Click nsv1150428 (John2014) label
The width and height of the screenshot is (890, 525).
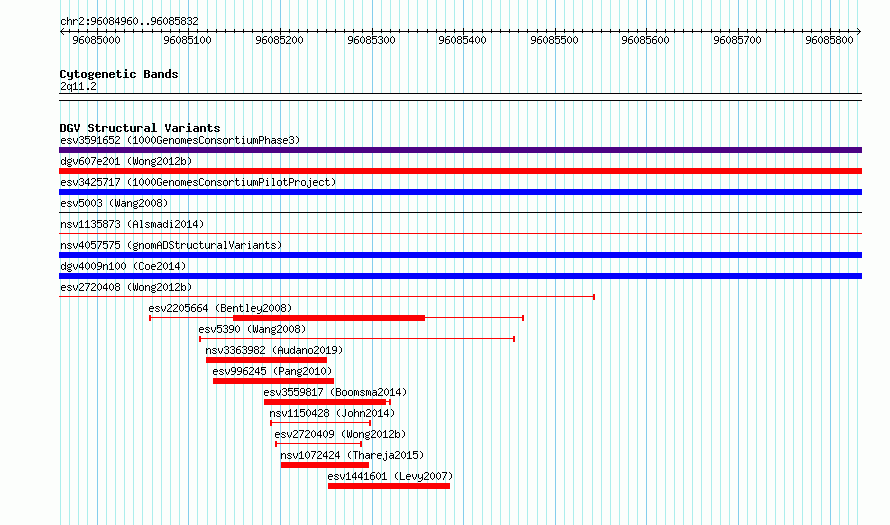click(332, 413)
